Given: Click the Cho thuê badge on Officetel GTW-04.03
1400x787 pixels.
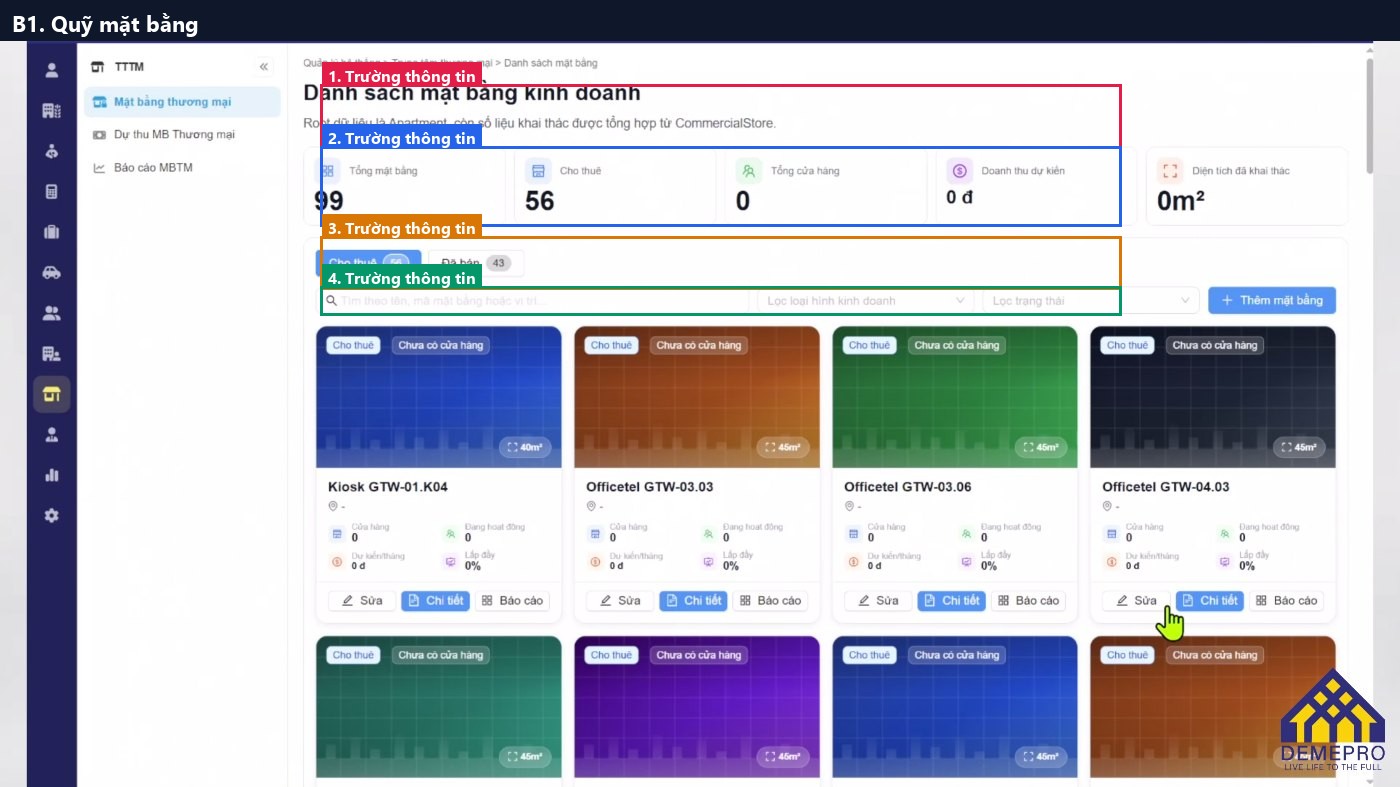Looking at the screenshot, I should [1127, 345].
